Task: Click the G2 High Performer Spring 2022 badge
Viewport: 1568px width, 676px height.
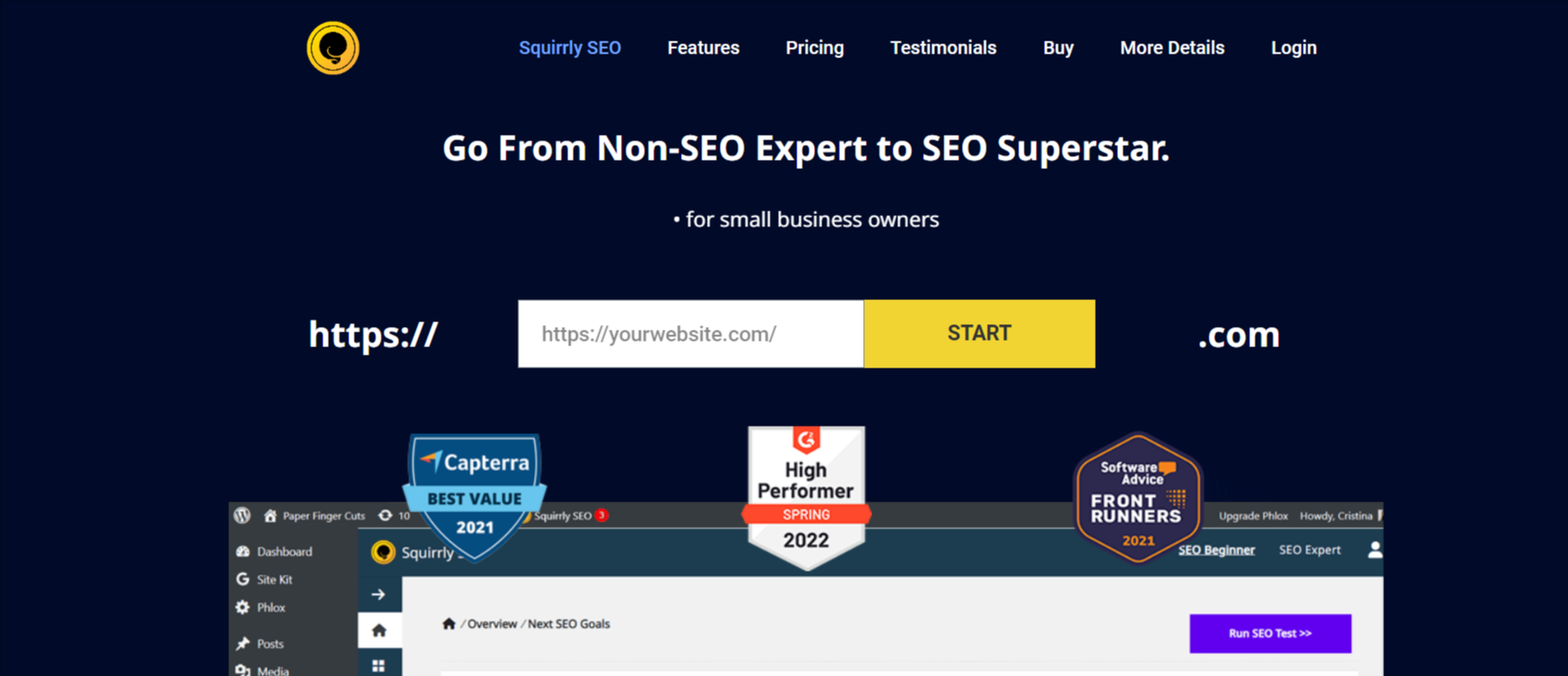Action: (806, 497)
